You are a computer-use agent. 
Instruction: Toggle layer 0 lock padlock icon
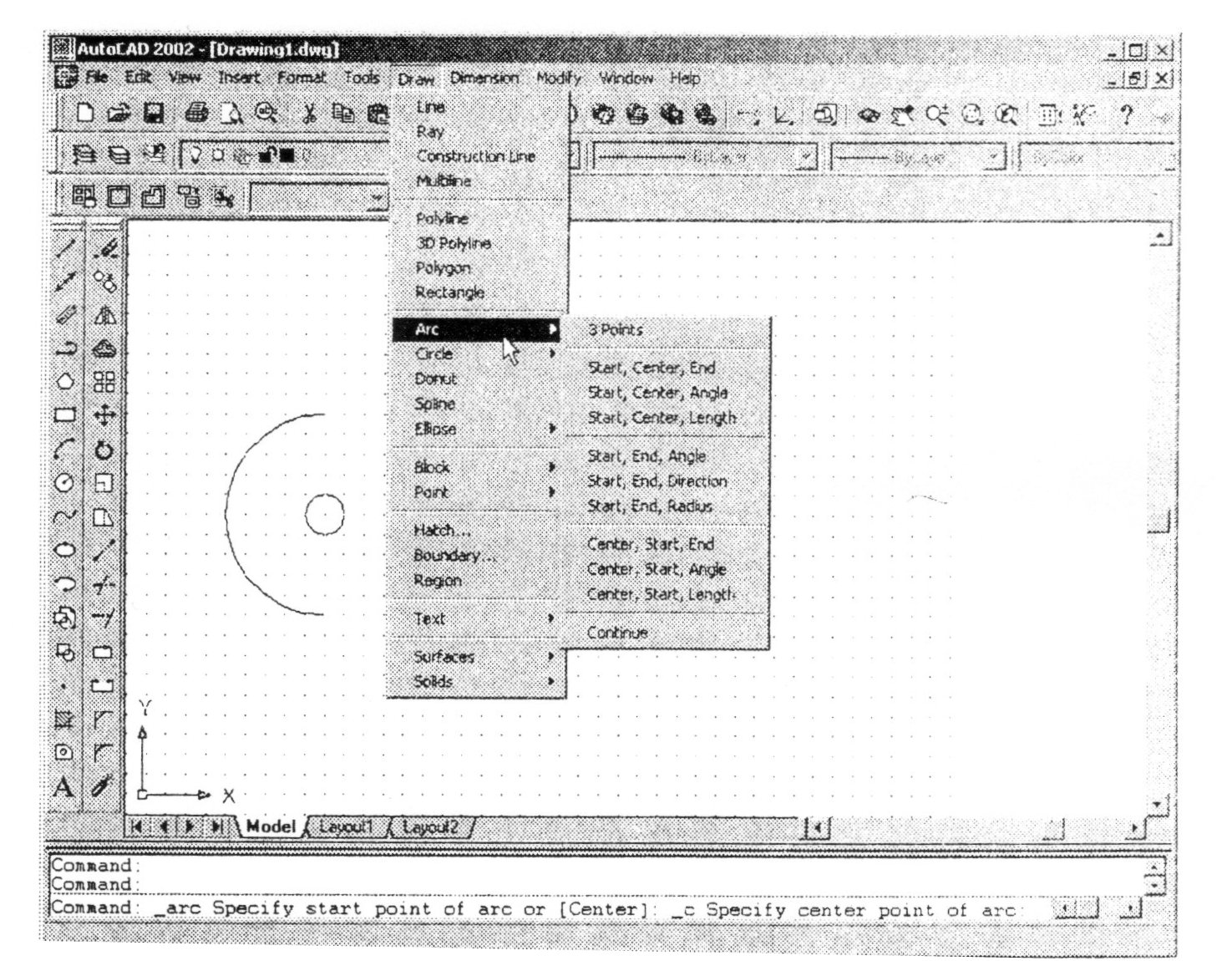coord(267,155)
